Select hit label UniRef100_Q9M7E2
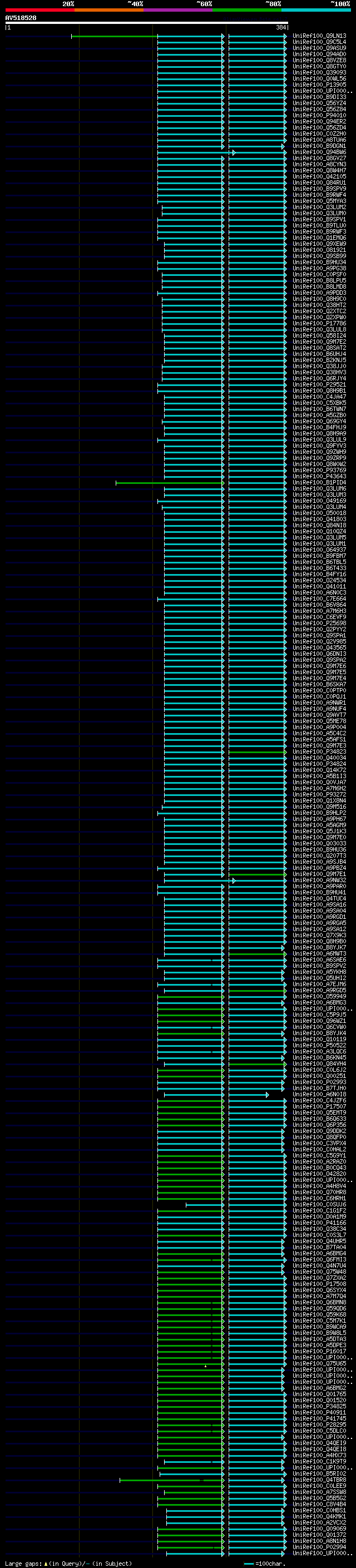This screenshot has height=1568, width=356. 319,342
